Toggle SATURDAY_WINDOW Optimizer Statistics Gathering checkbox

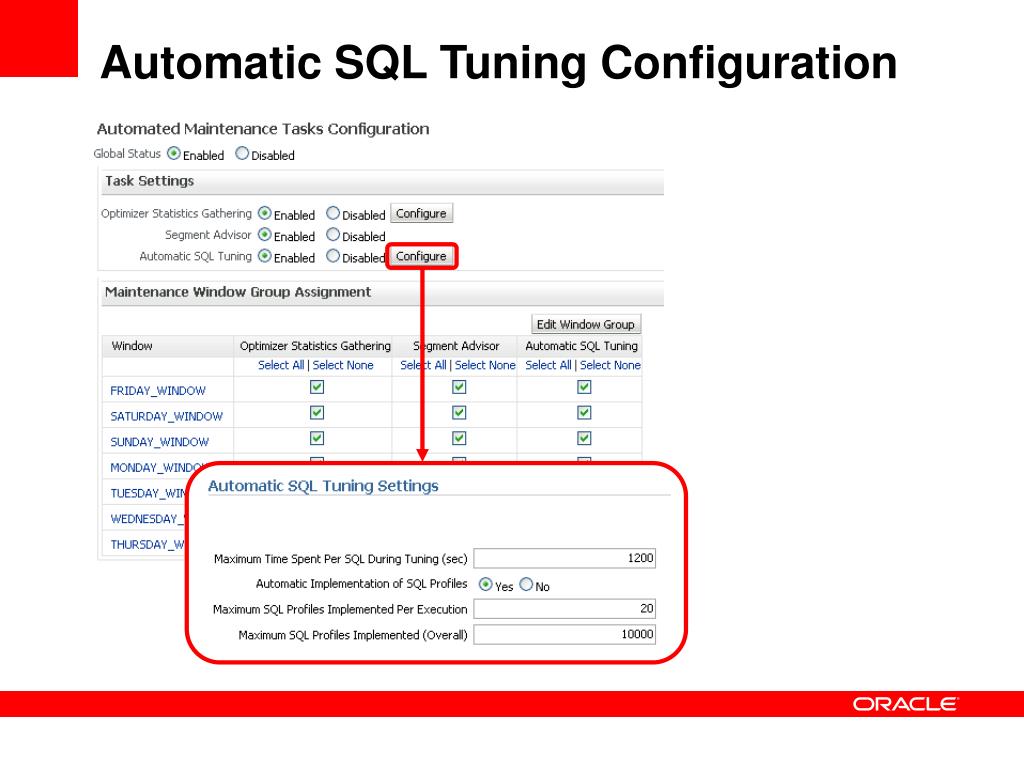point(317,413)
